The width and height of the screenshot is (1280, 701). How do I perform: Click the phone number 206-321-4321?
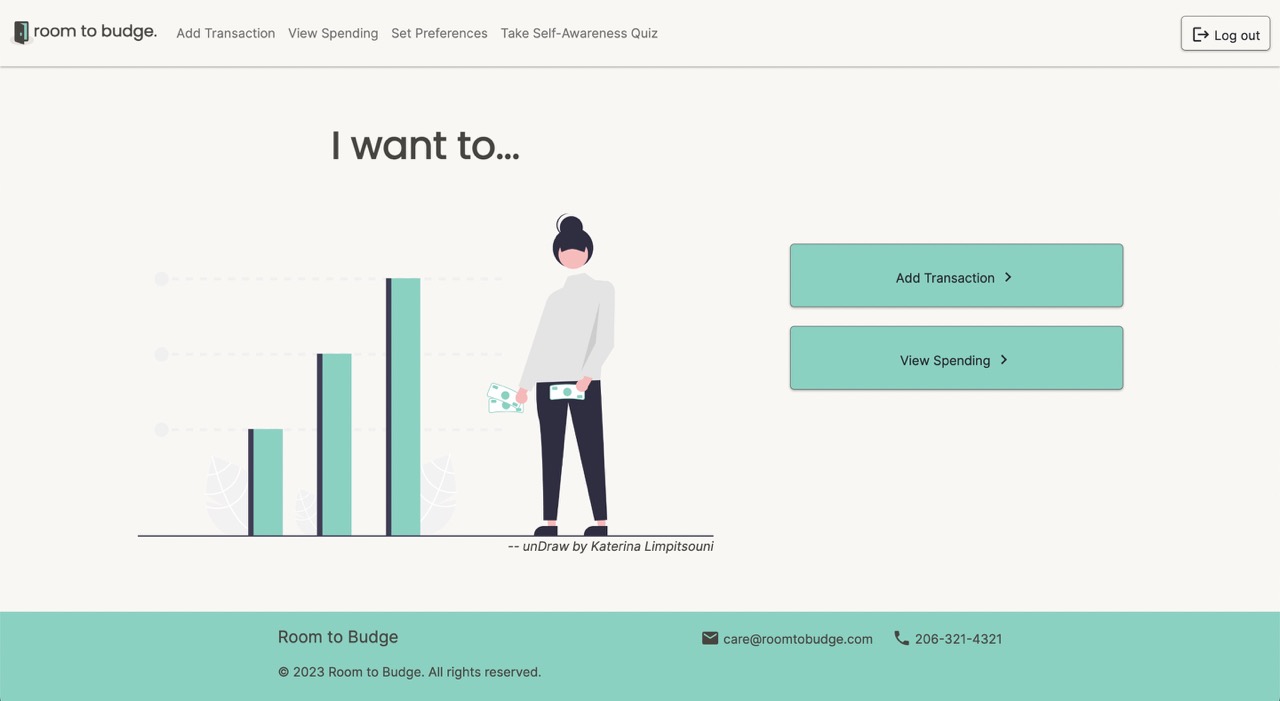tap(959, 638)
